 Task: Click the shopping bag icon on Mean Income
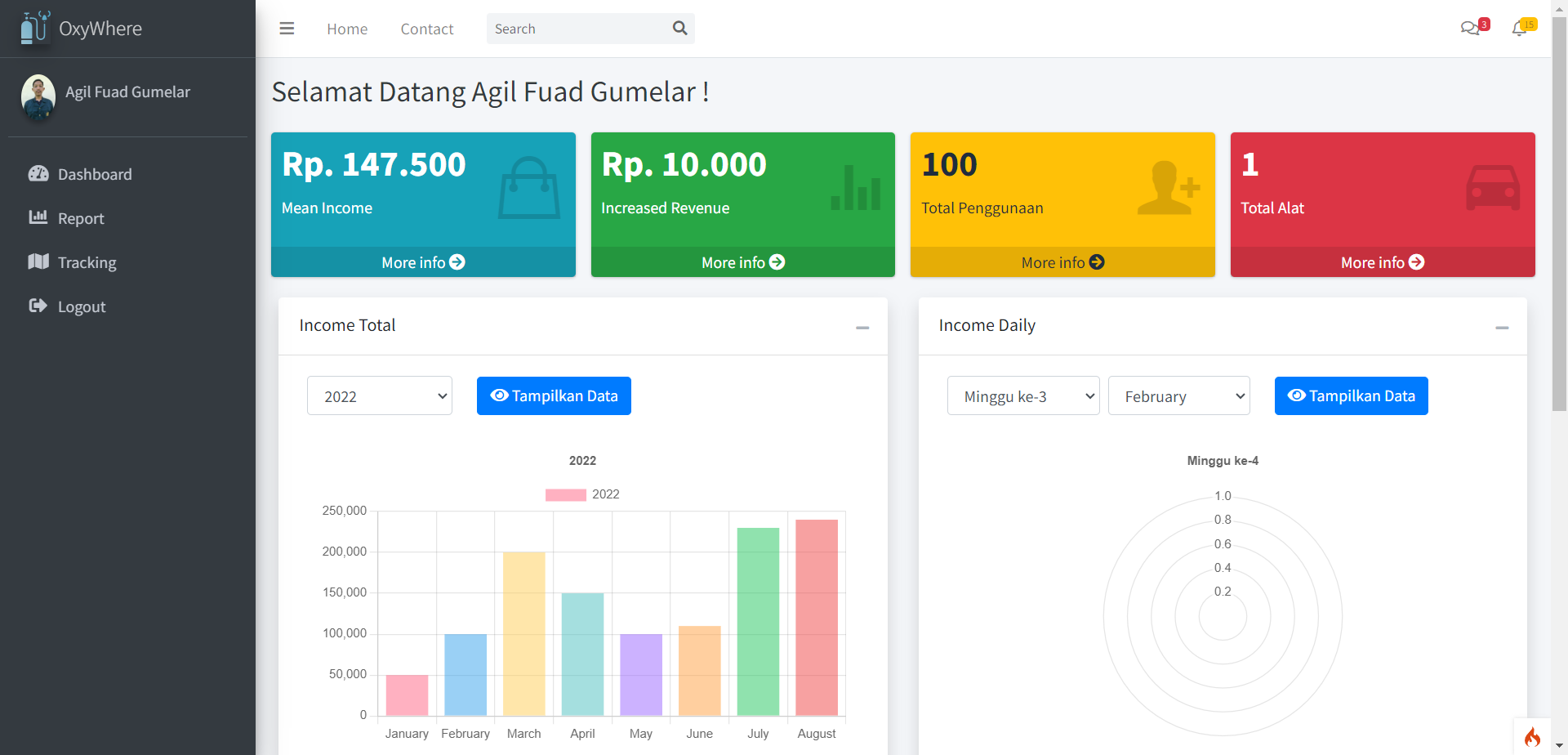click(529, 189)
